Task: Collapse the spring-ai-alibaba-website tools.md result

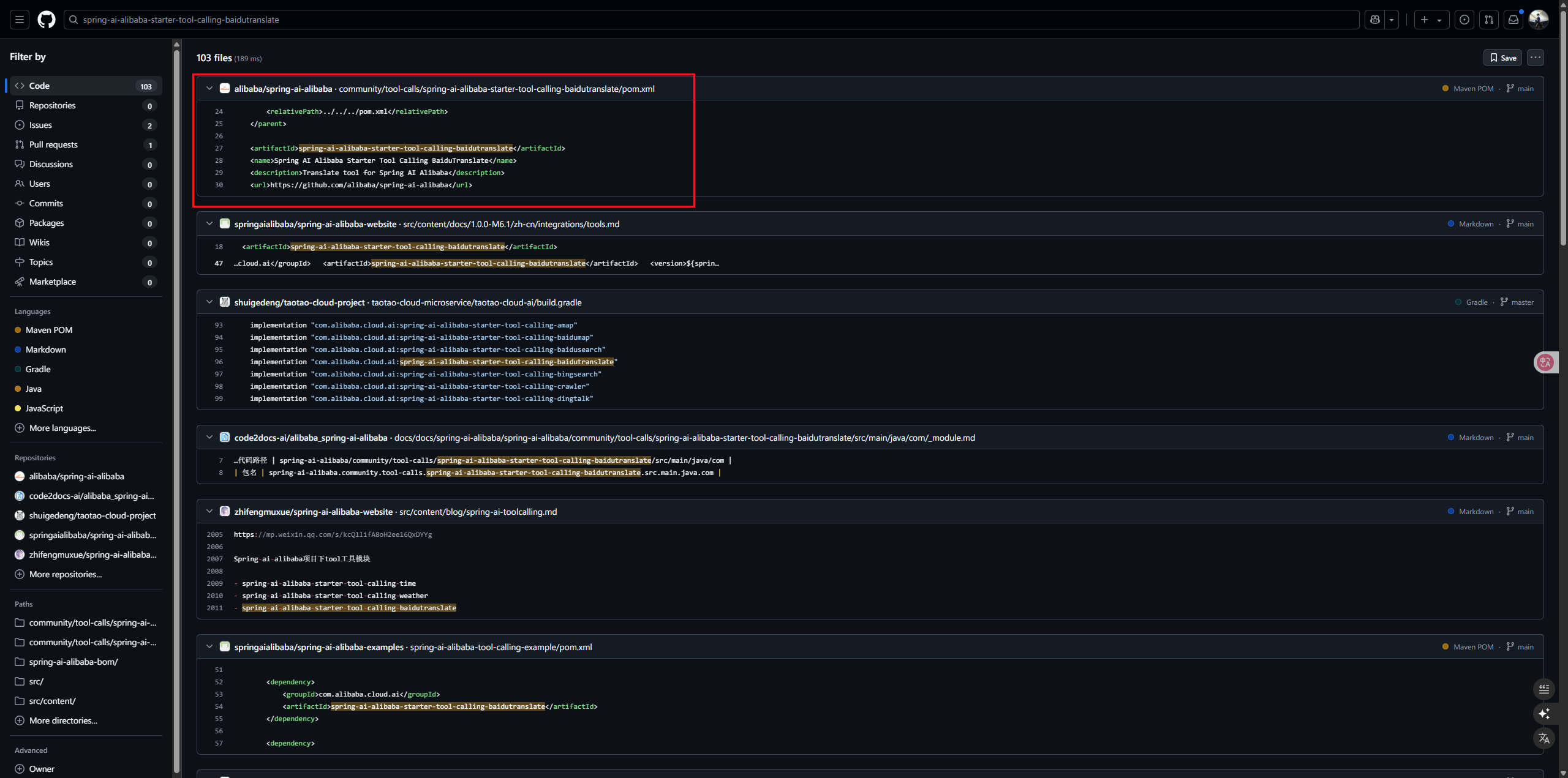Action: pyautogui.click(x=209, y=223)
